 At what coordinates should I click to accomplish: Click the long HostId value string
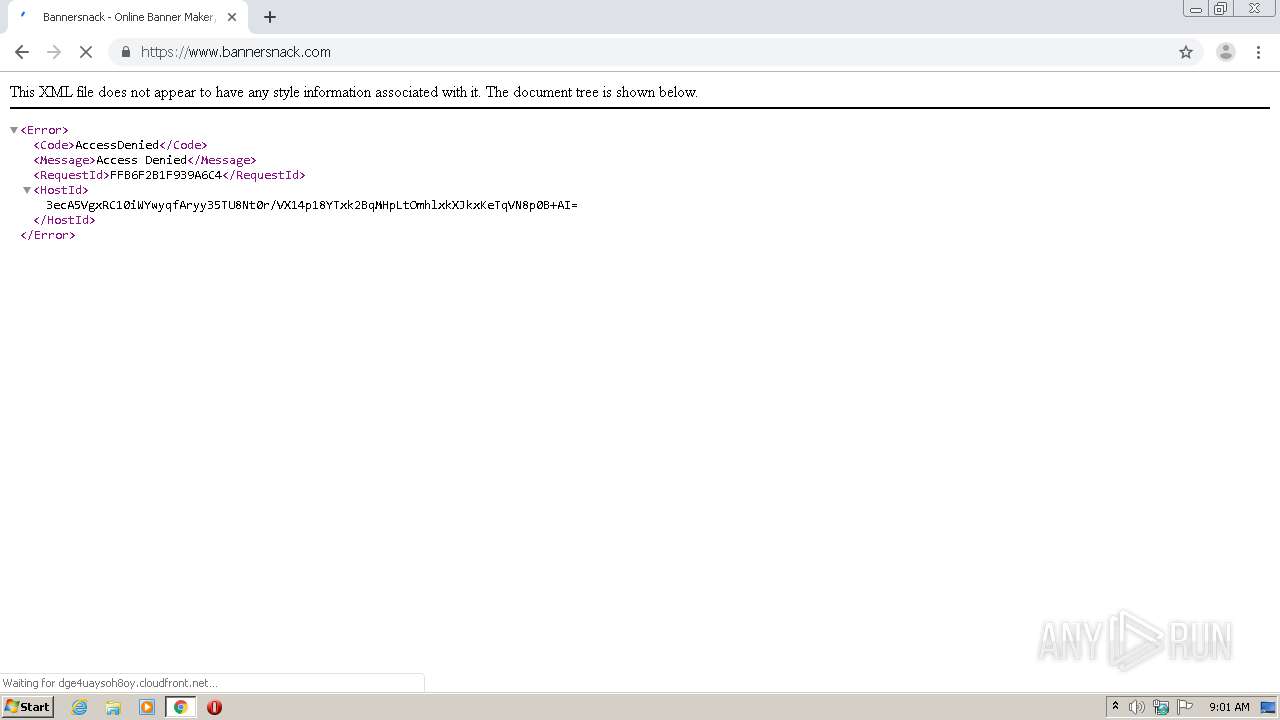point(312,205)
